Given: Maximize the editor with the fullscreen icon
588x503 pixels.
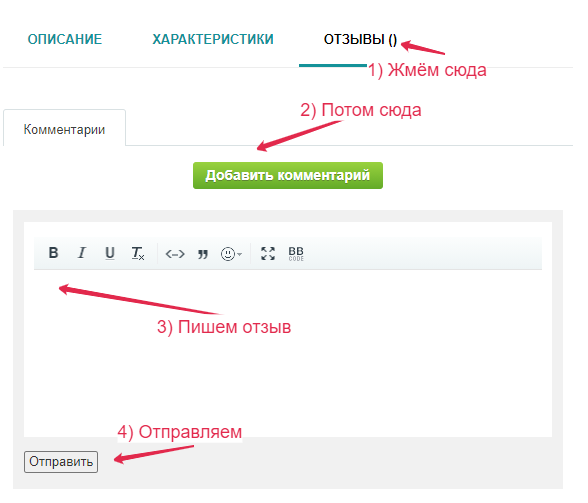Looking at the screenshot, I should point(268,254).
